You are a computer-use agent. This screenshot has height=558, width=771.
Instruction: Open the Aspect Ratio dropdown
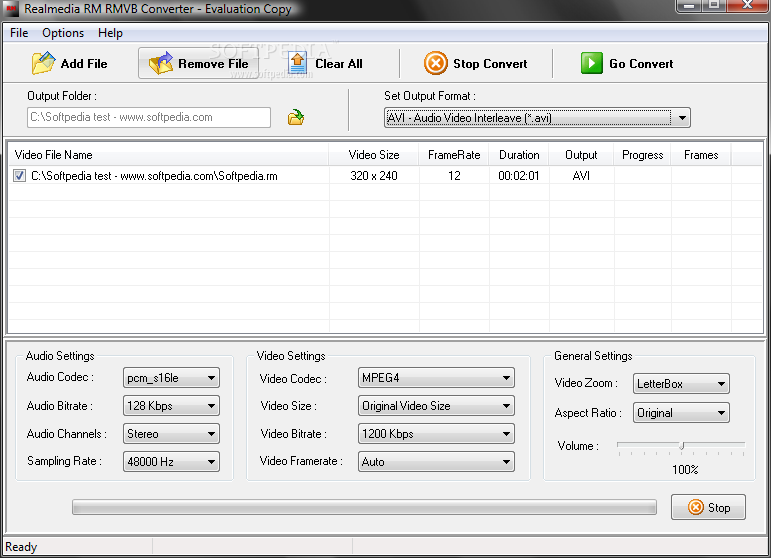[681, 412]
